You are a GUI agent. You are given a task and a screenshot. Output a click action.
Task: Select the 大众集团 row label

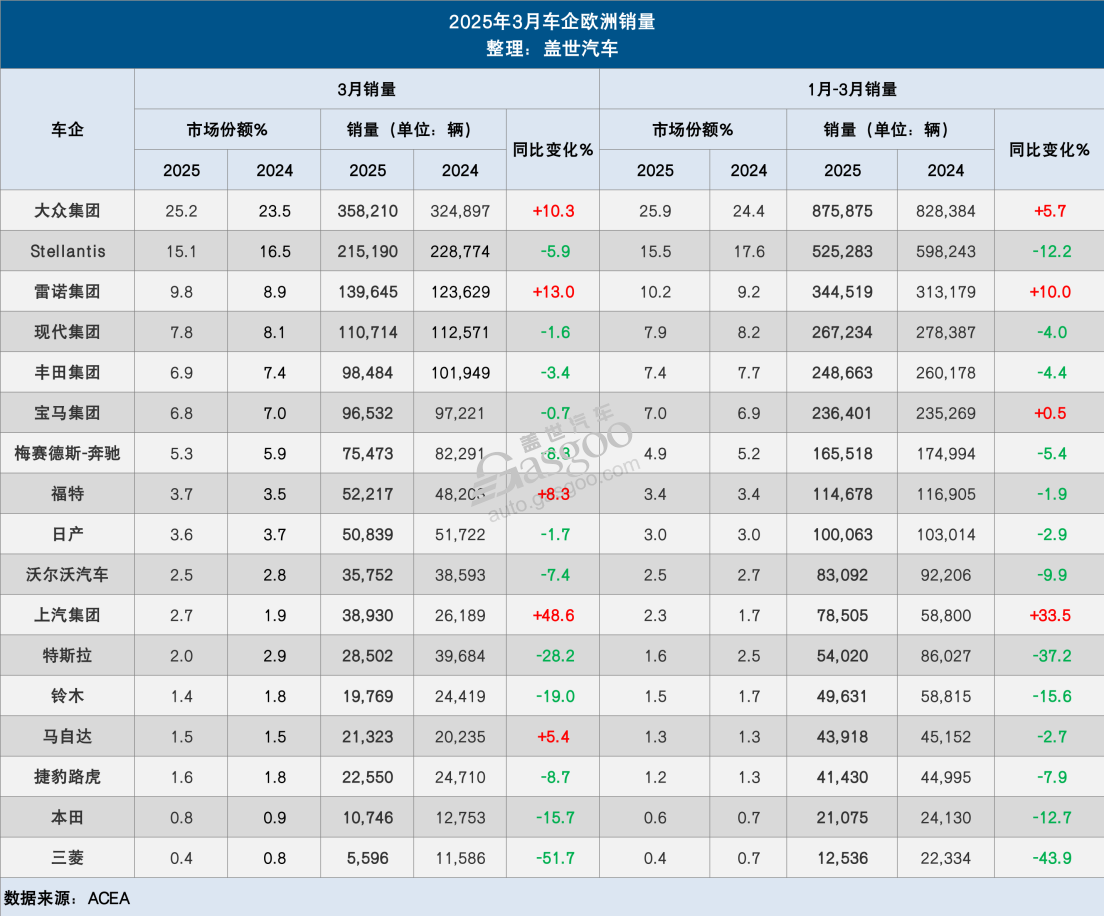tap(66, 210)
